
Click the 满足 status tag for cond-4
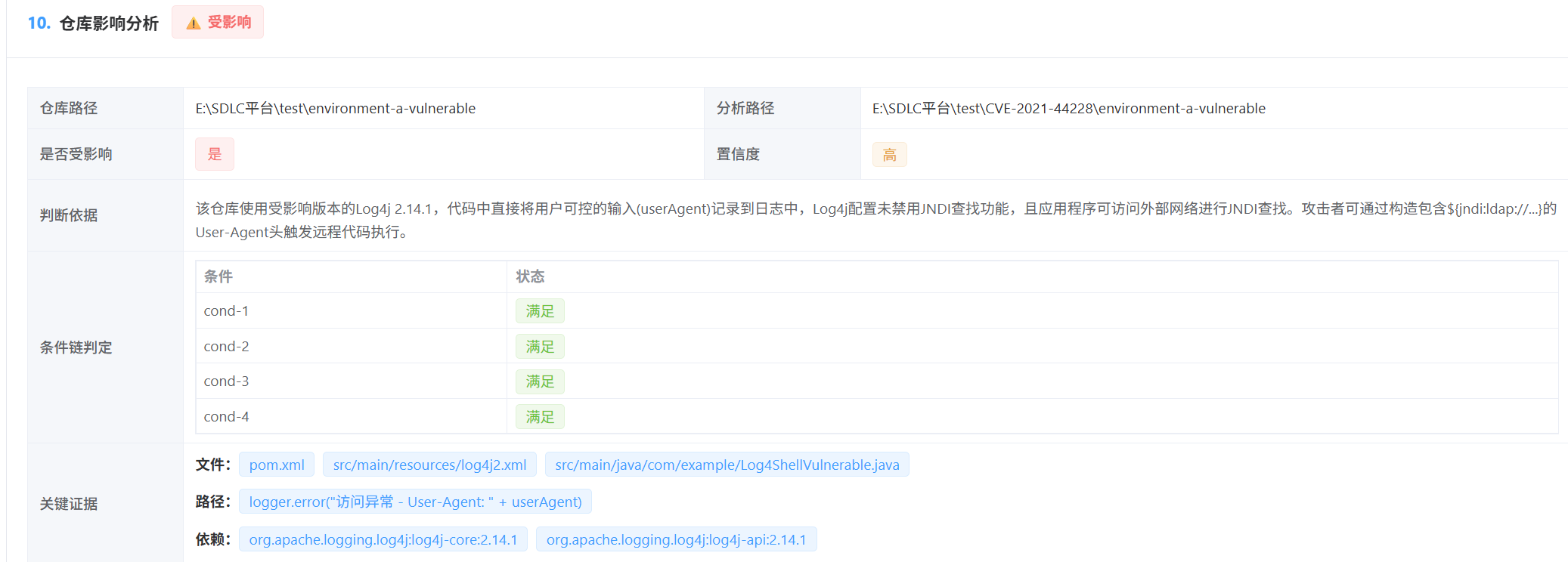540,417
